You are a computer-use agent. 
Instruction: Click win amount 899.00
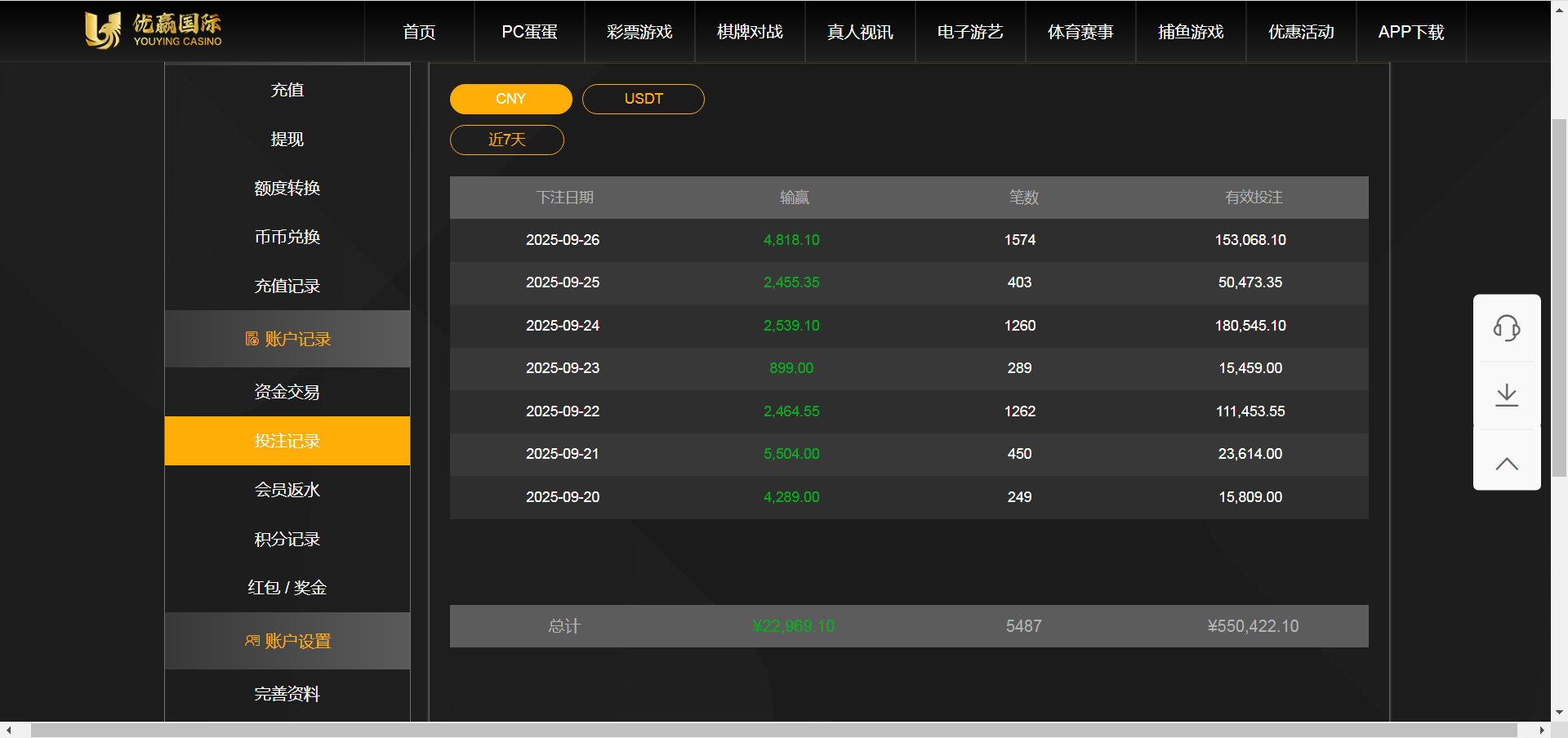point(791,368)
